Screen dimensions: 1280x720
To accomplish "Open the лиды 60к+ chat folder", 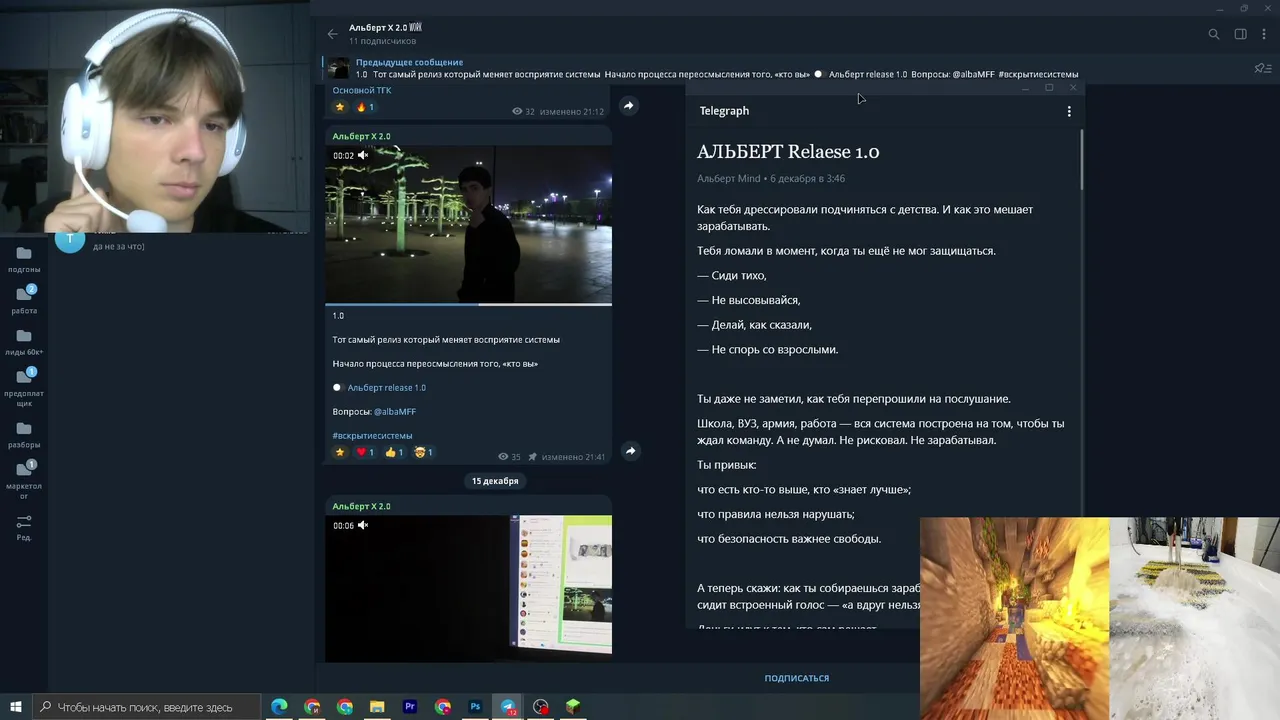I will point(24,342).
